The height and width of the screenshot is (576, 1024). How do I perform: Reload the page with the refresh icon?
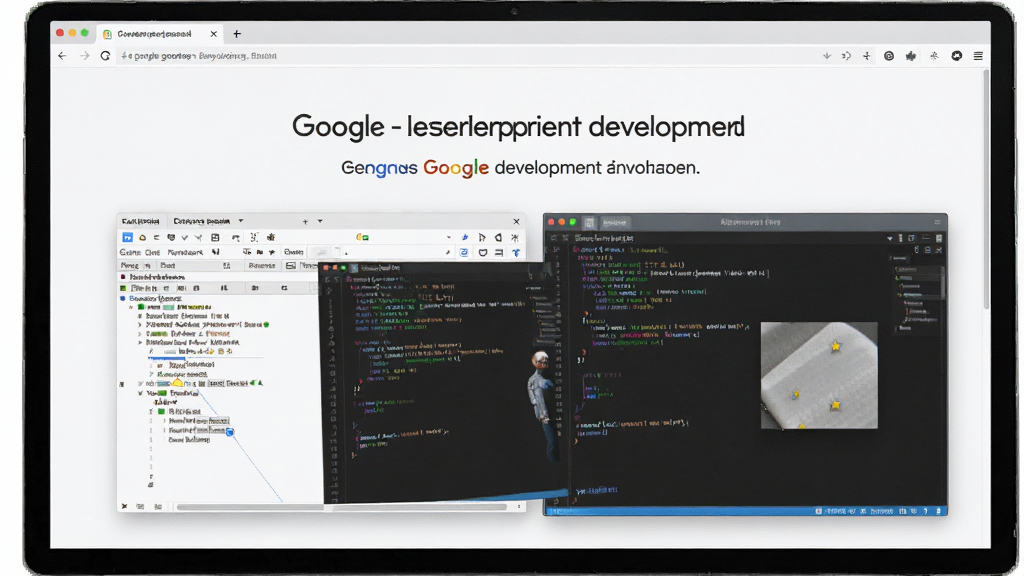[x=105, y=56]
